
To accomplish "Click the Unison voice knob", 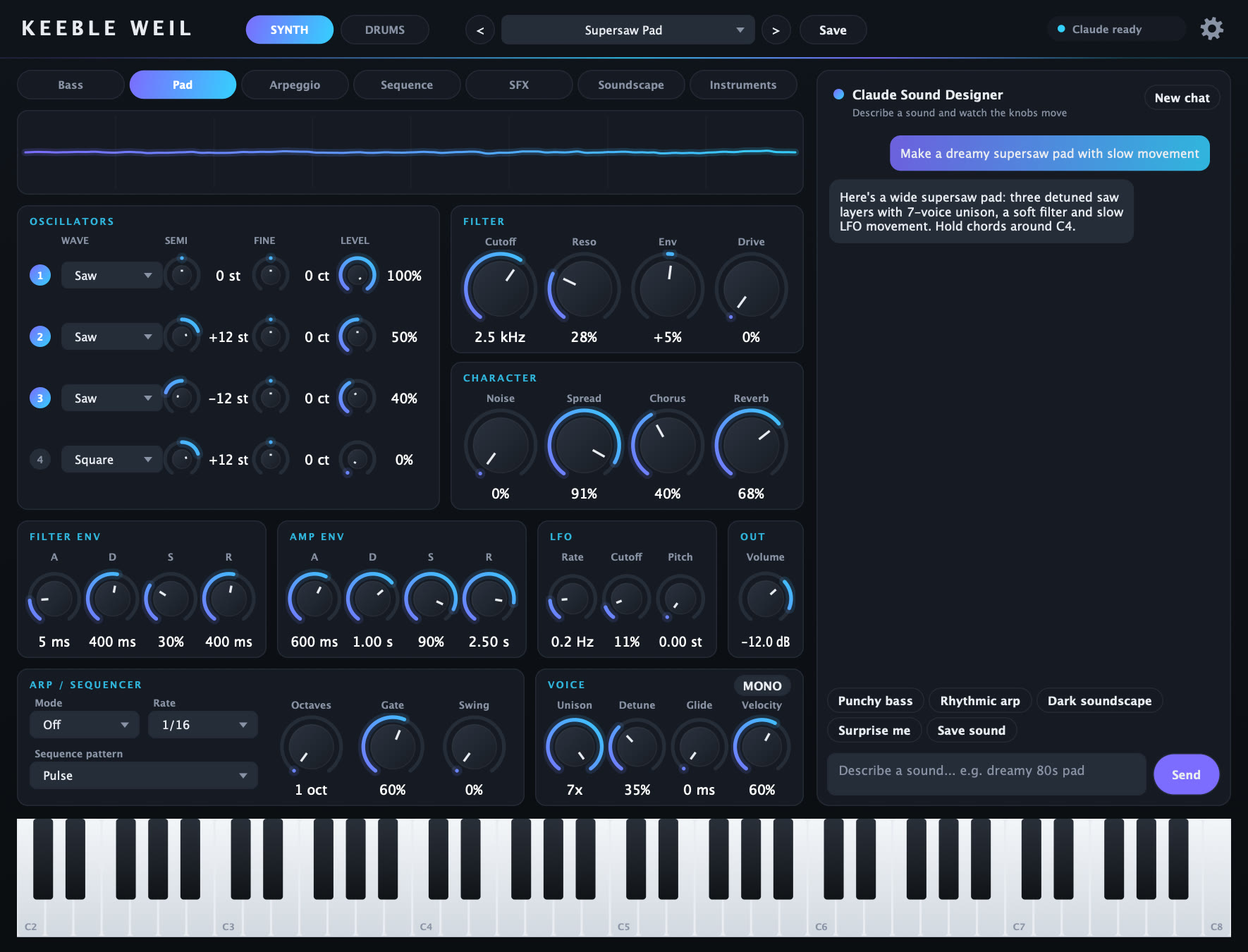I will click(575, 747).
